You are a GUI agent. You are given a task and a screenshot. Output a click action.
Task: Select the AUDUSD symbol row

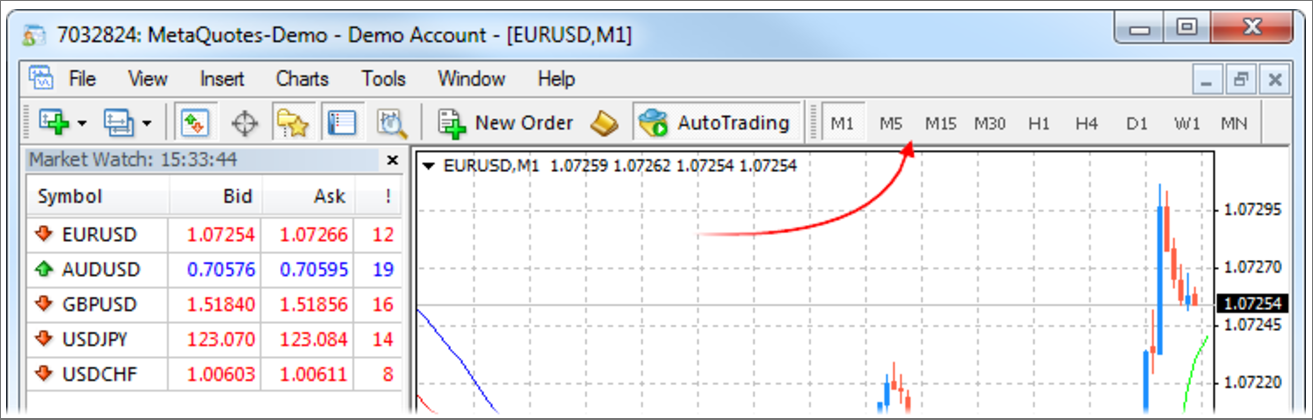[x=215, y=270]
